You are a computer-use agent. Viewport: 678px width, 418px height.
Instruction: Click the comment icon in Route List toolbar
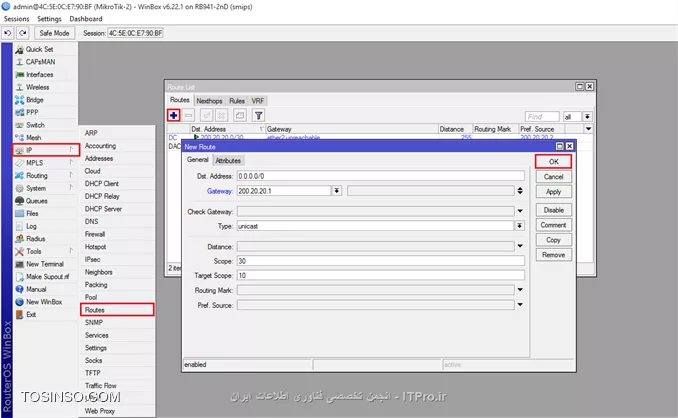[240, 115]
